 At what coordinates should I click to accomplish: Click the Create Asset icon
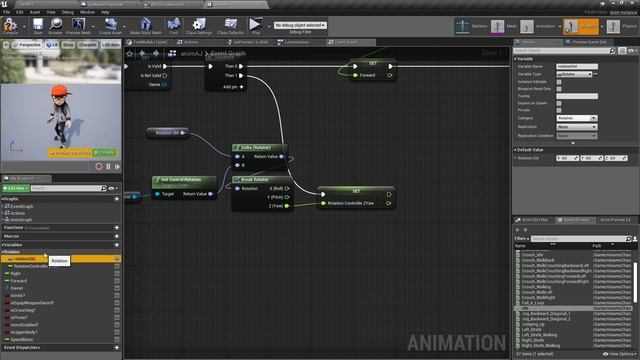click(x=111, y=25)
